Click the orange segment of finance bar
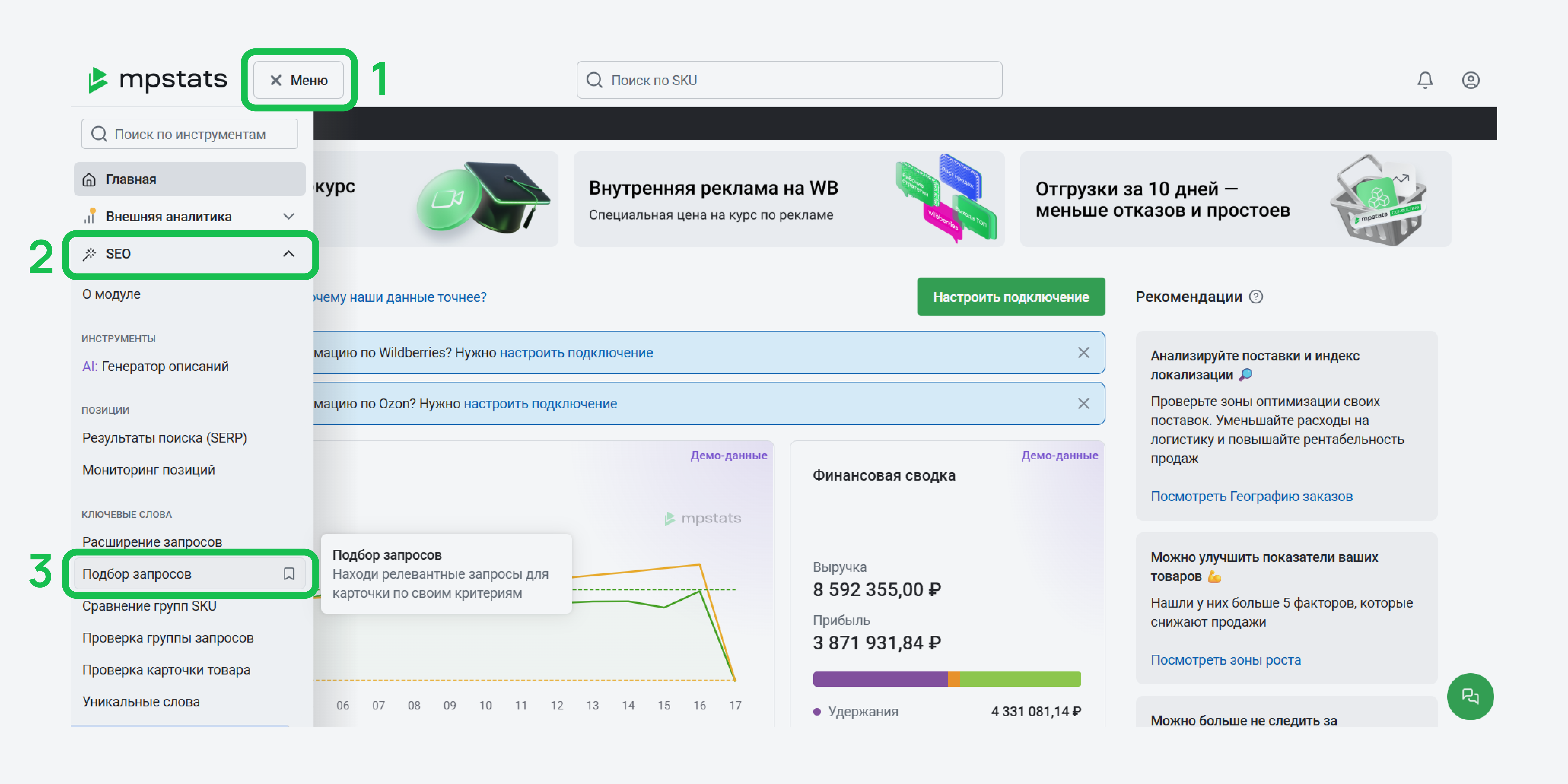Screen dimensions: 1568x784 [x=954, y=679]
